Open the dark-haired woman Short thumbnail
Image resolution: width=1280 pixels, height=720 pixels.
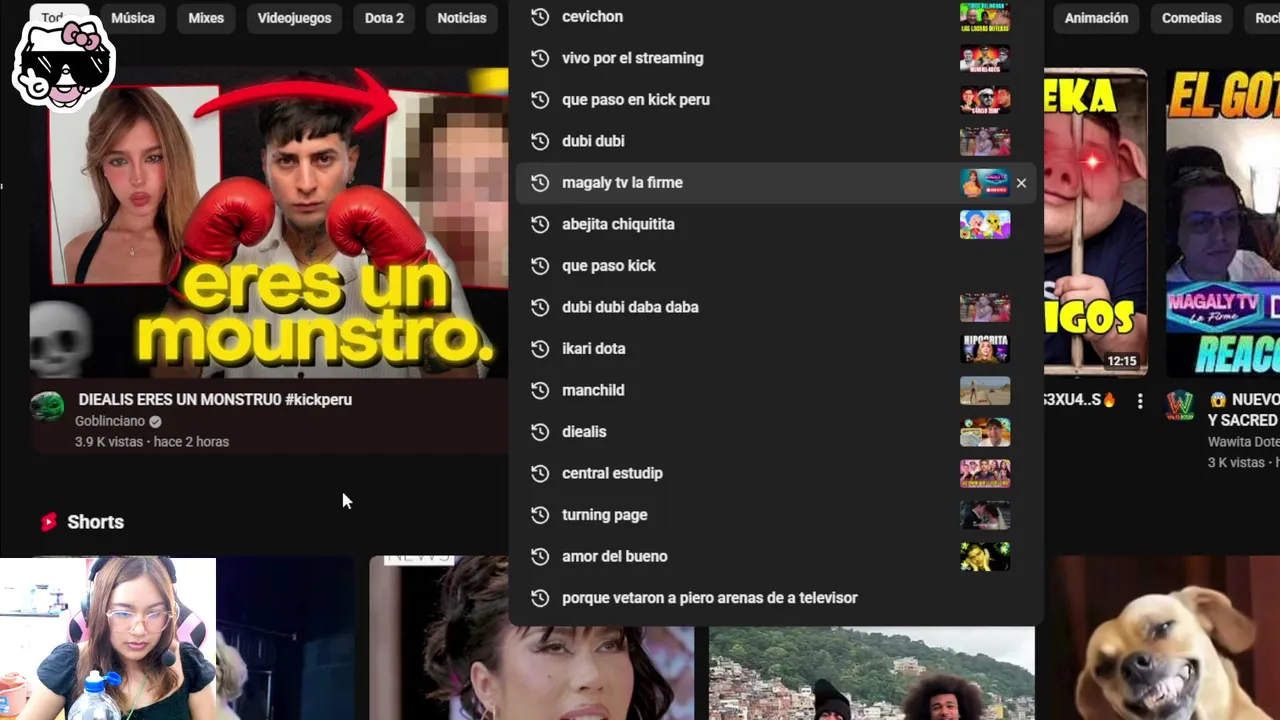[532, 638]
